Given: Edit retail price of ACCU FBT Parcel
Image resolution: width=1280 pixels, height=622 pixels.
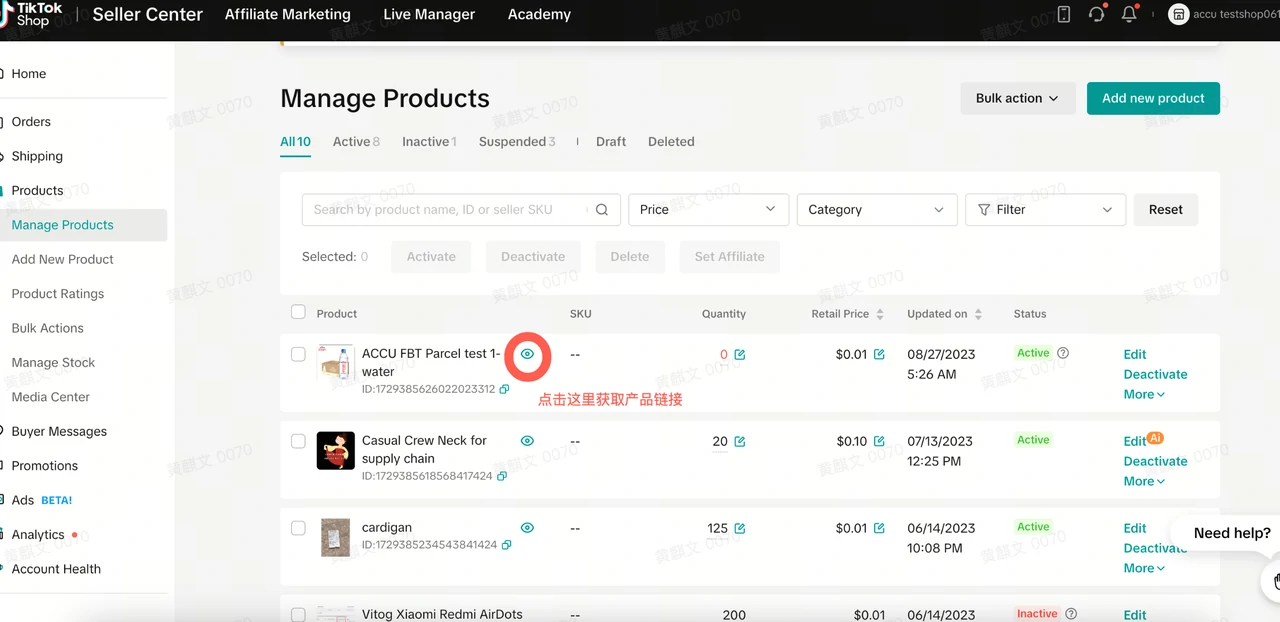Looking at the screenshot, I should (x=879, y=354).
